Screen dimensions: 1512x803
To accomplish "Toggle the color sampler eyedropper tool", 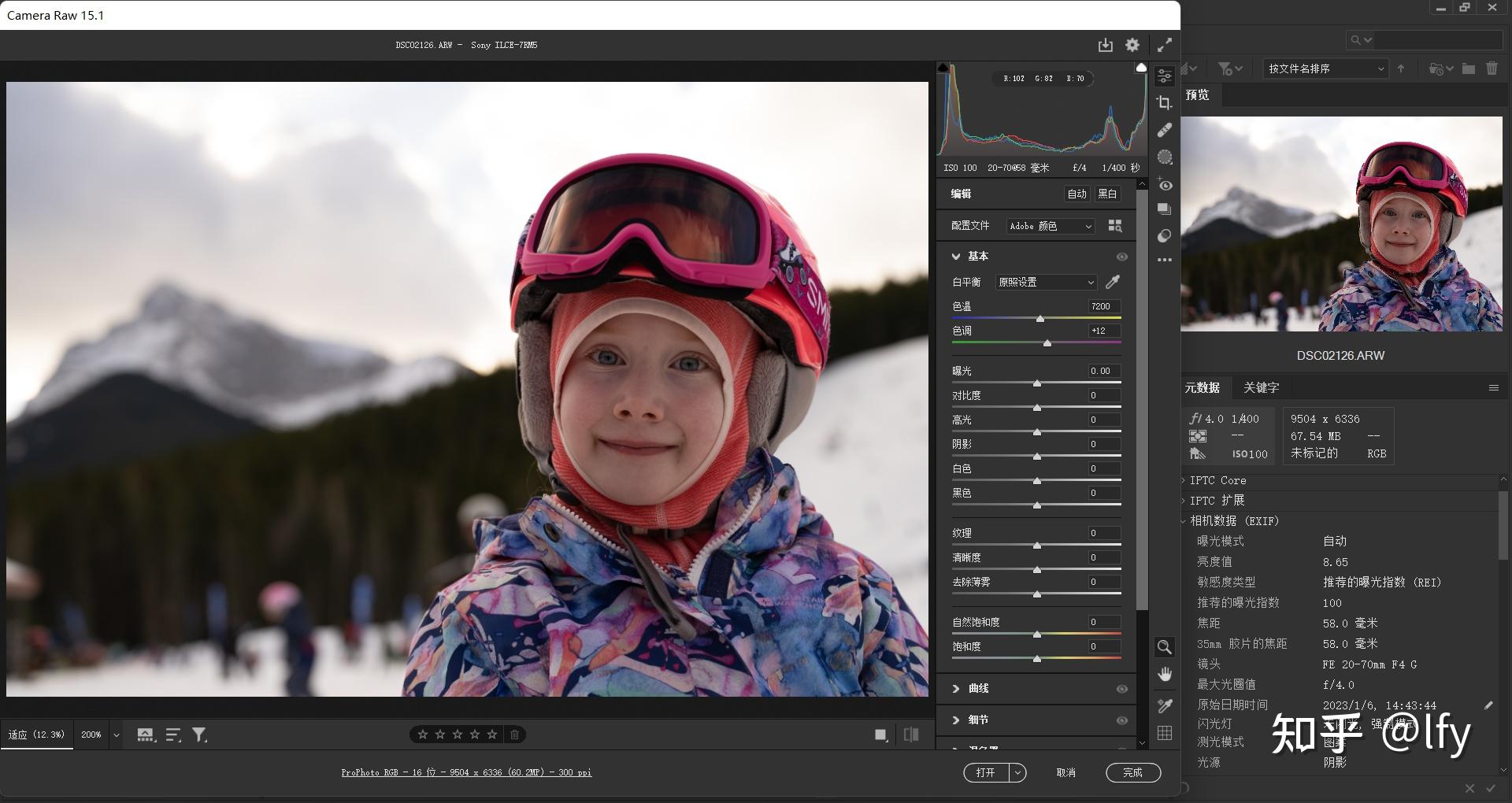I will pos(1165,705).
